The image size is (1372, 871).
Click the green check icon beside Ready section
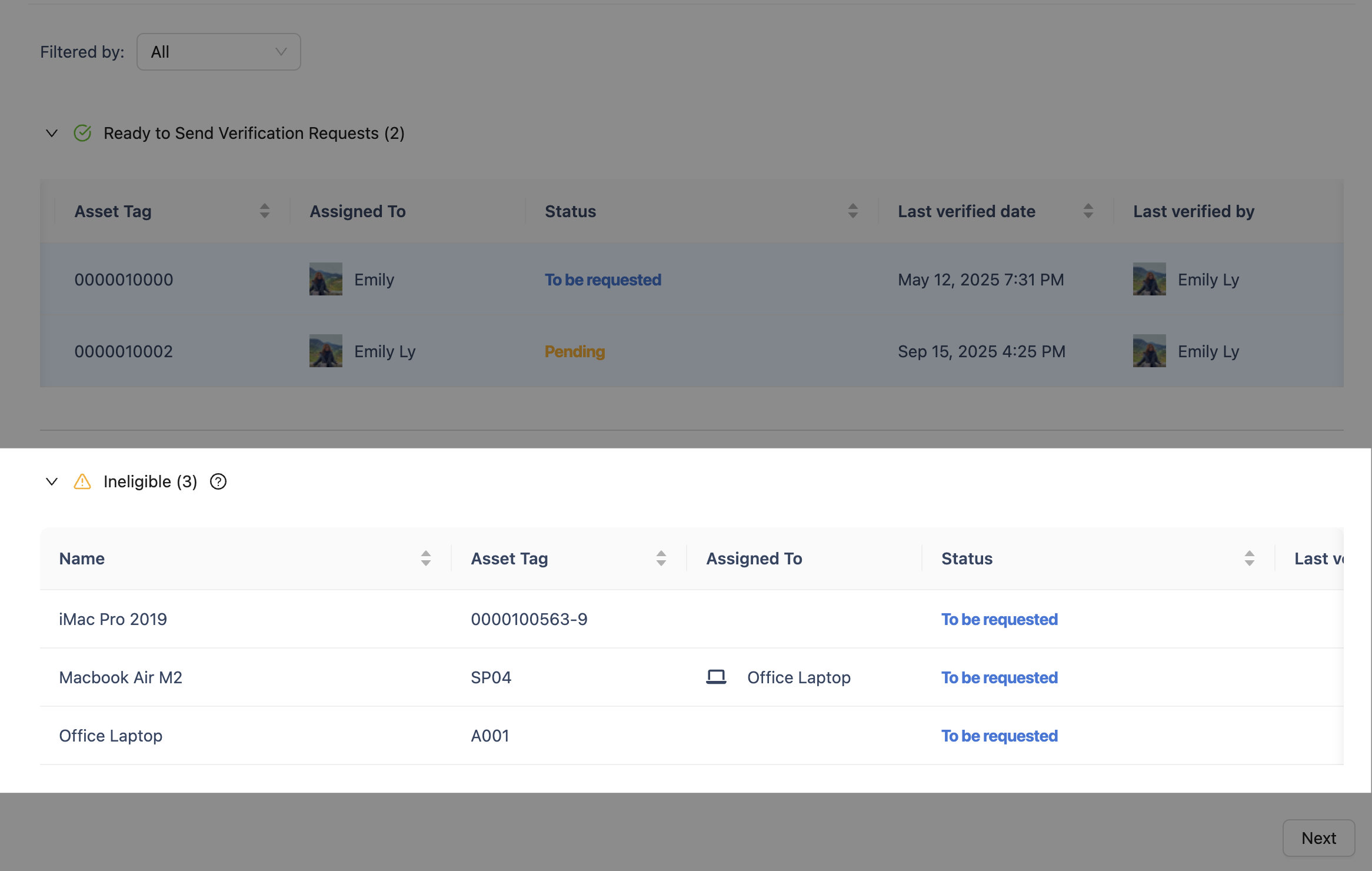[x=82, y=133]
